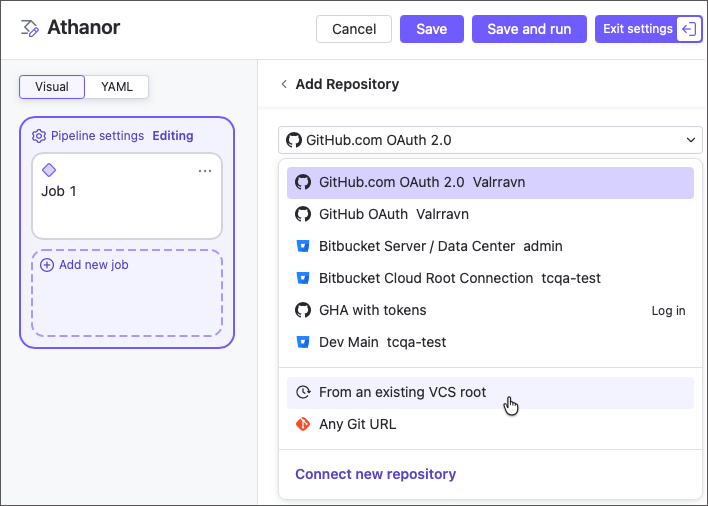Viewport: 708px width, 506px height.
Task: Click the Save and run button
Action: 529,29
